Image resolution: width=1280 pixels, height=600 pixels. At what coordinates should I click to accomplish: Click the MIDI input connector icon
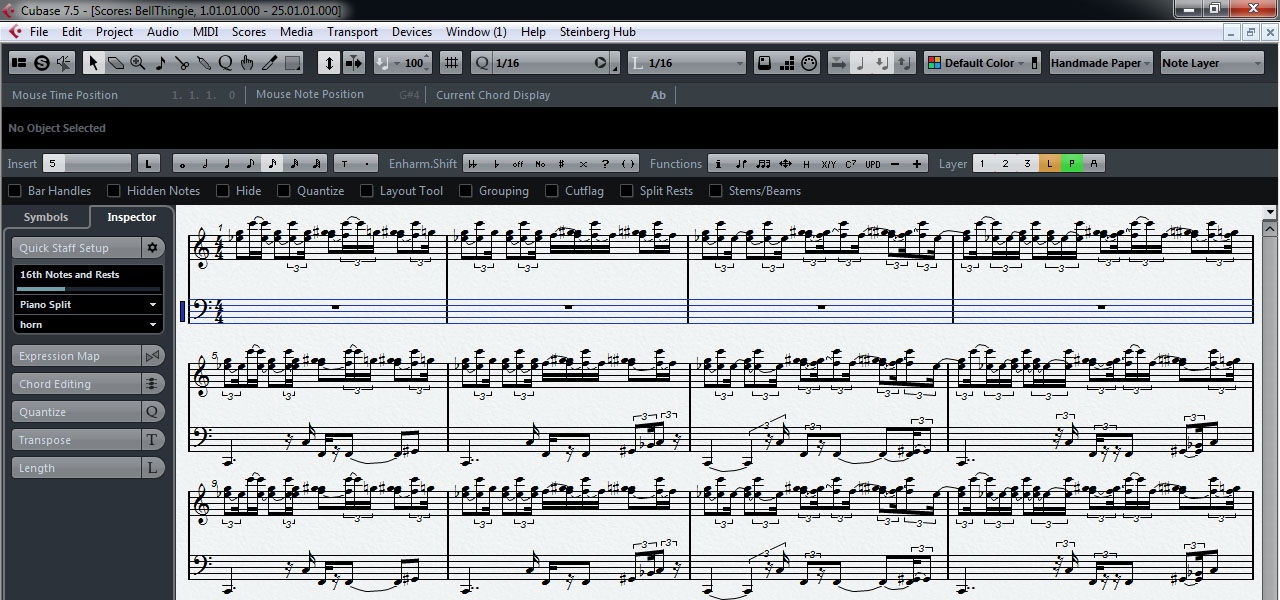(354, 63)
